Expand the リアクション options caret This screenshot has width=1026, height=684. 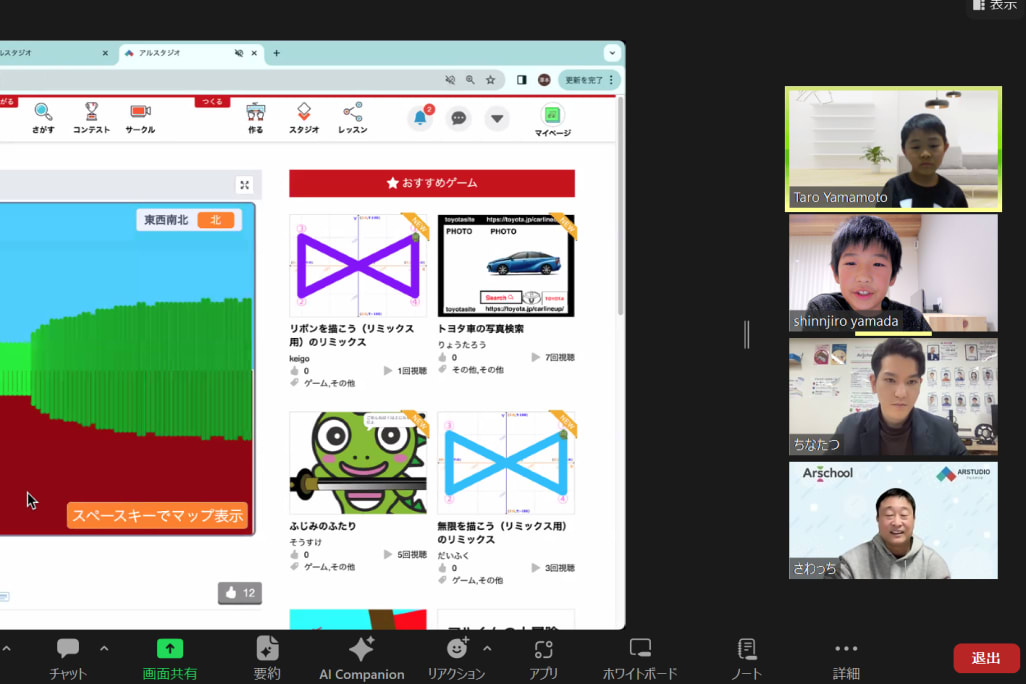pyautogui.click(x=487, y=648)
